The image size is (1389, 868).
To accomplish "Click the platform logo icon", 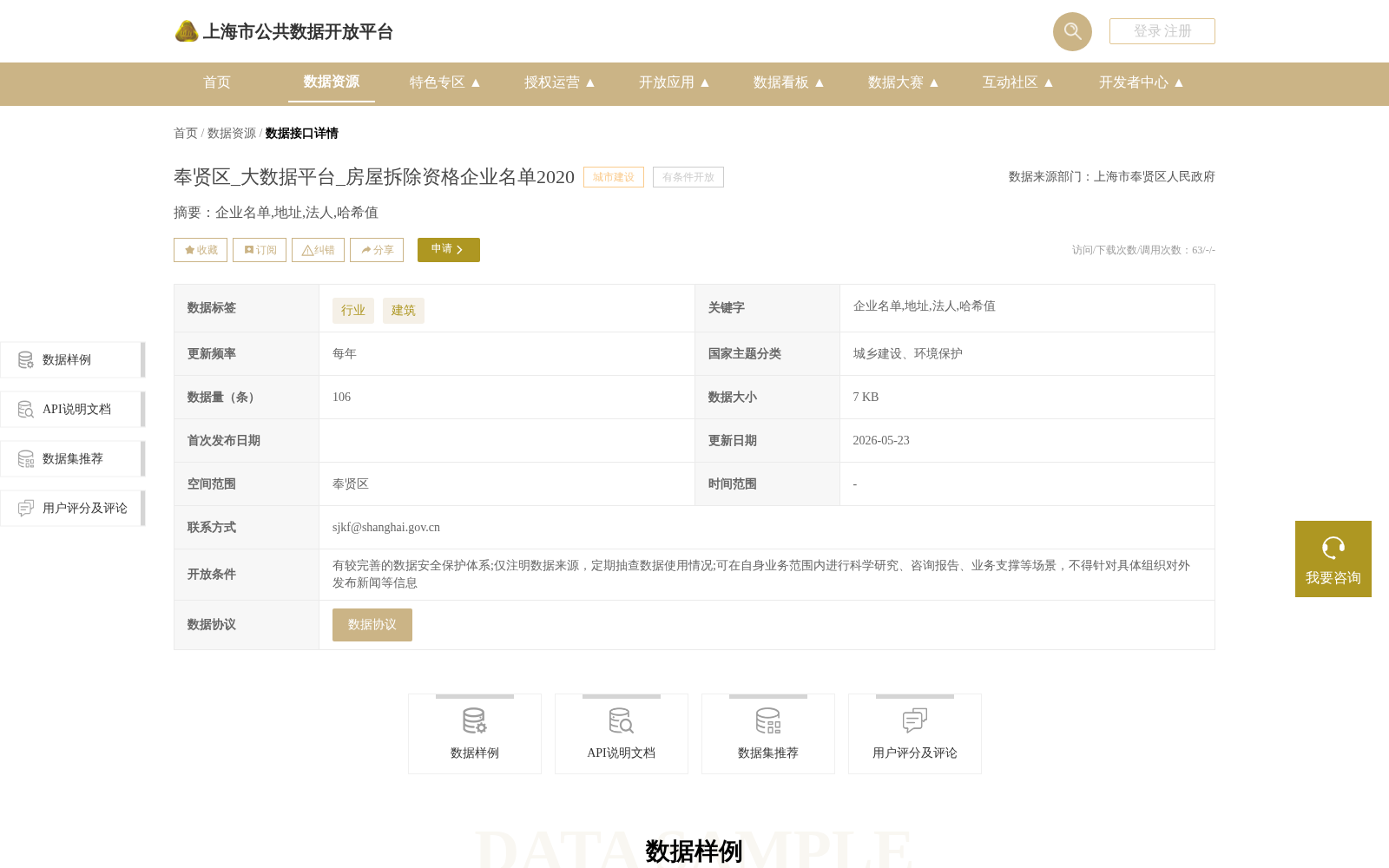I will click(x=187, y=31).
